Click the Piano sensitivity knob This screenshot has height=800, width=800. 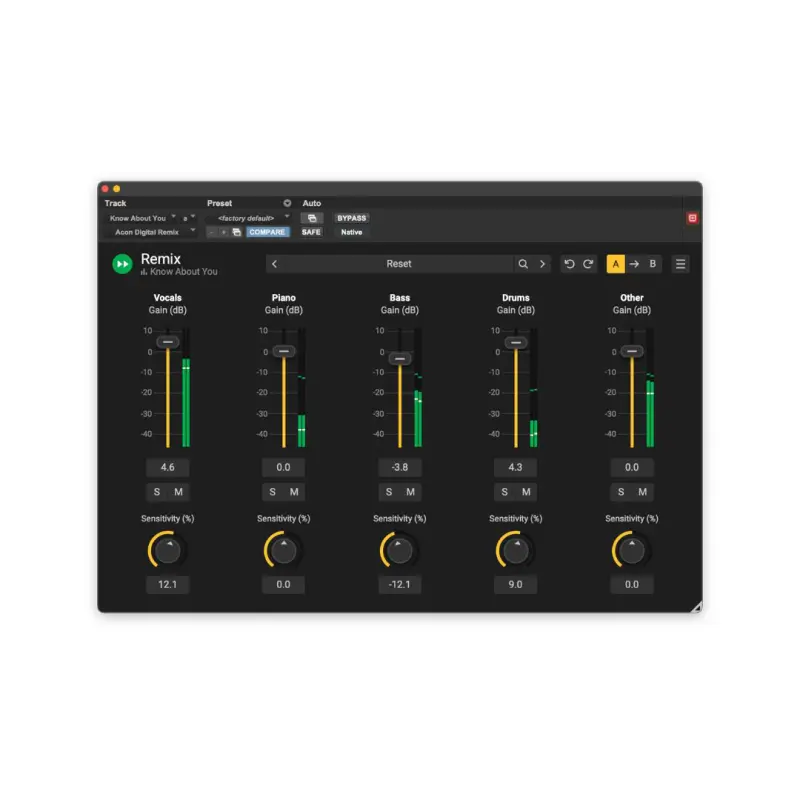tap(284, 551)
